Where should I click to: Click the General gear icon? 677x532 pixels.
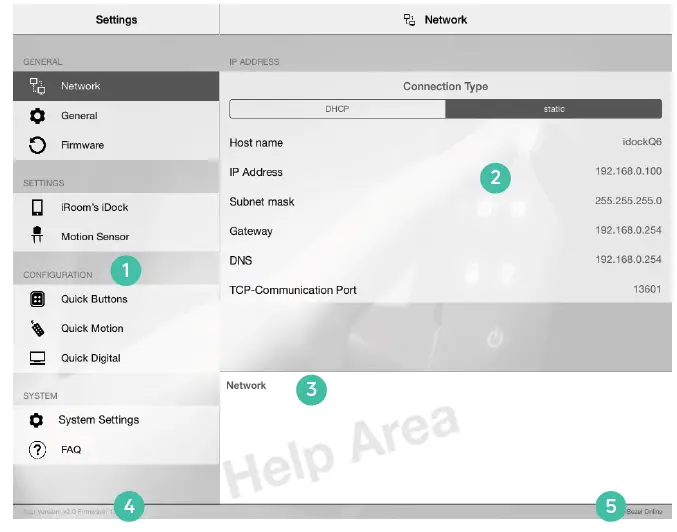coord(37,116)
